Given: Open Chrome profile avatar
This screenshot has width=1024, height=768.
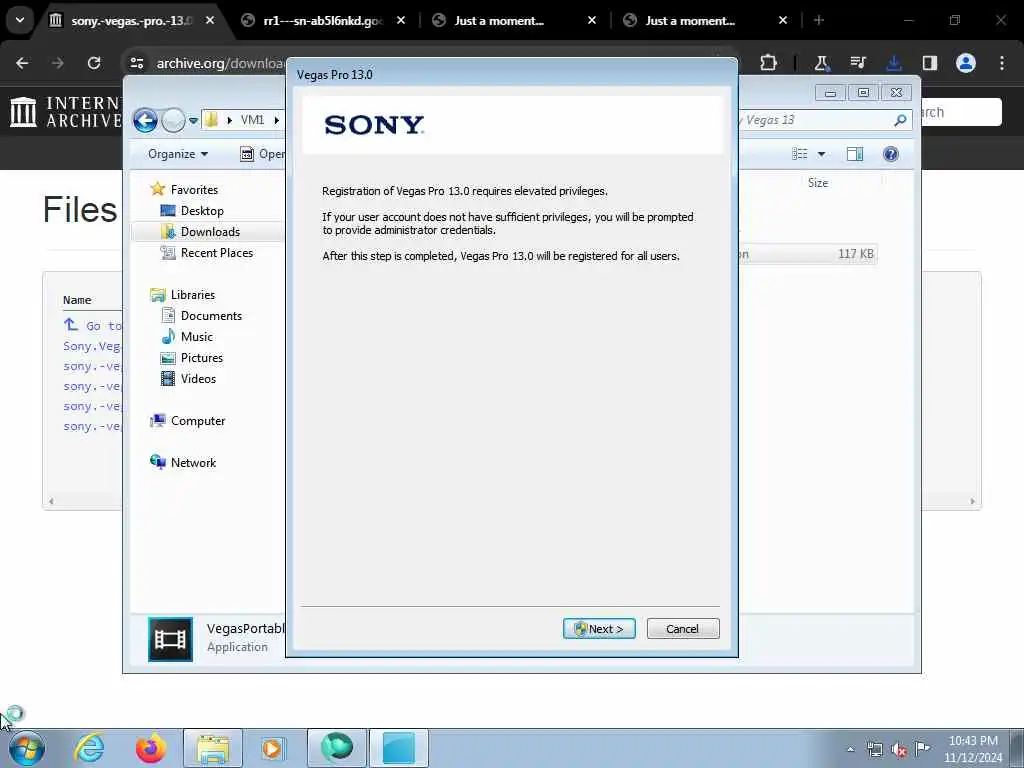Looking at the screenshot, I should coord(966,63).
